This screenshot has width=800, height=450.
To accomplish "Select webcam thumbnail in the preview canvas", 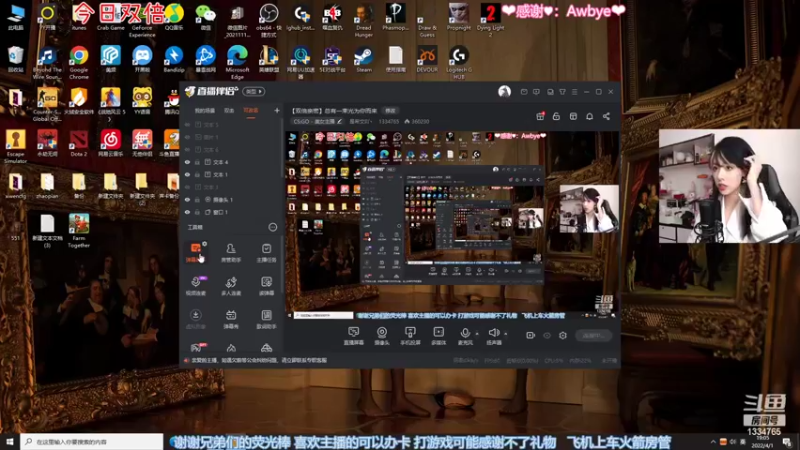I will (x=589, y=209).
